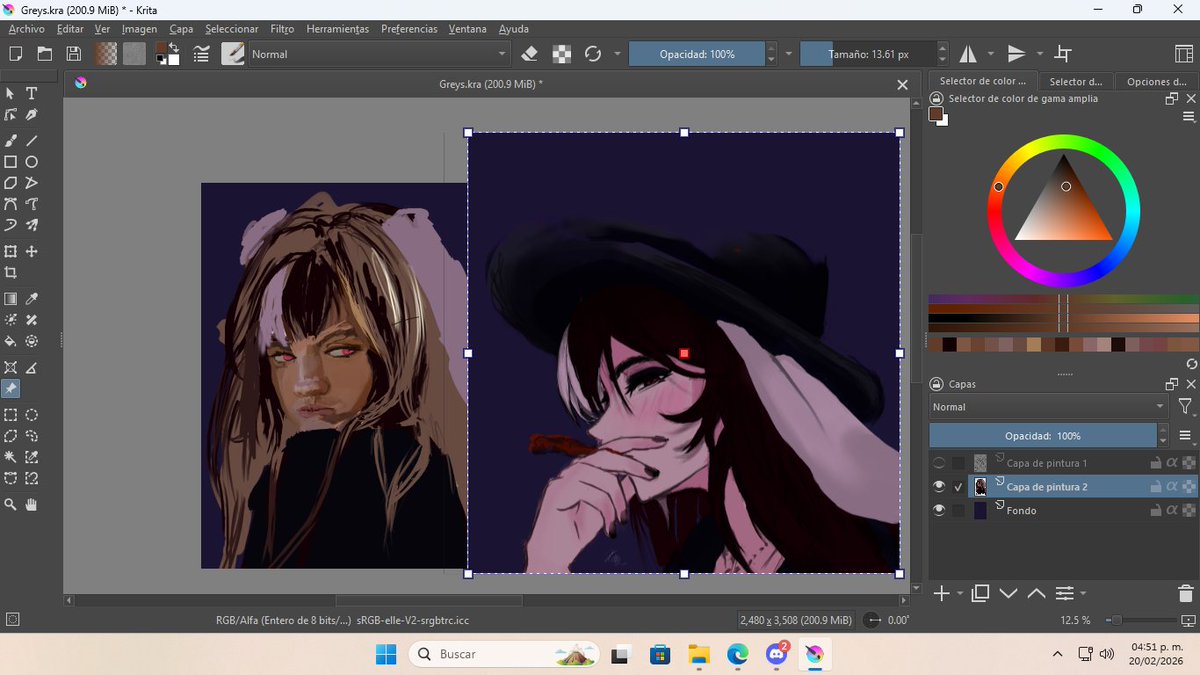Screen dimensions: 1200x675
Task: Open the layer blending mode dropdown
Action: 1048,407
